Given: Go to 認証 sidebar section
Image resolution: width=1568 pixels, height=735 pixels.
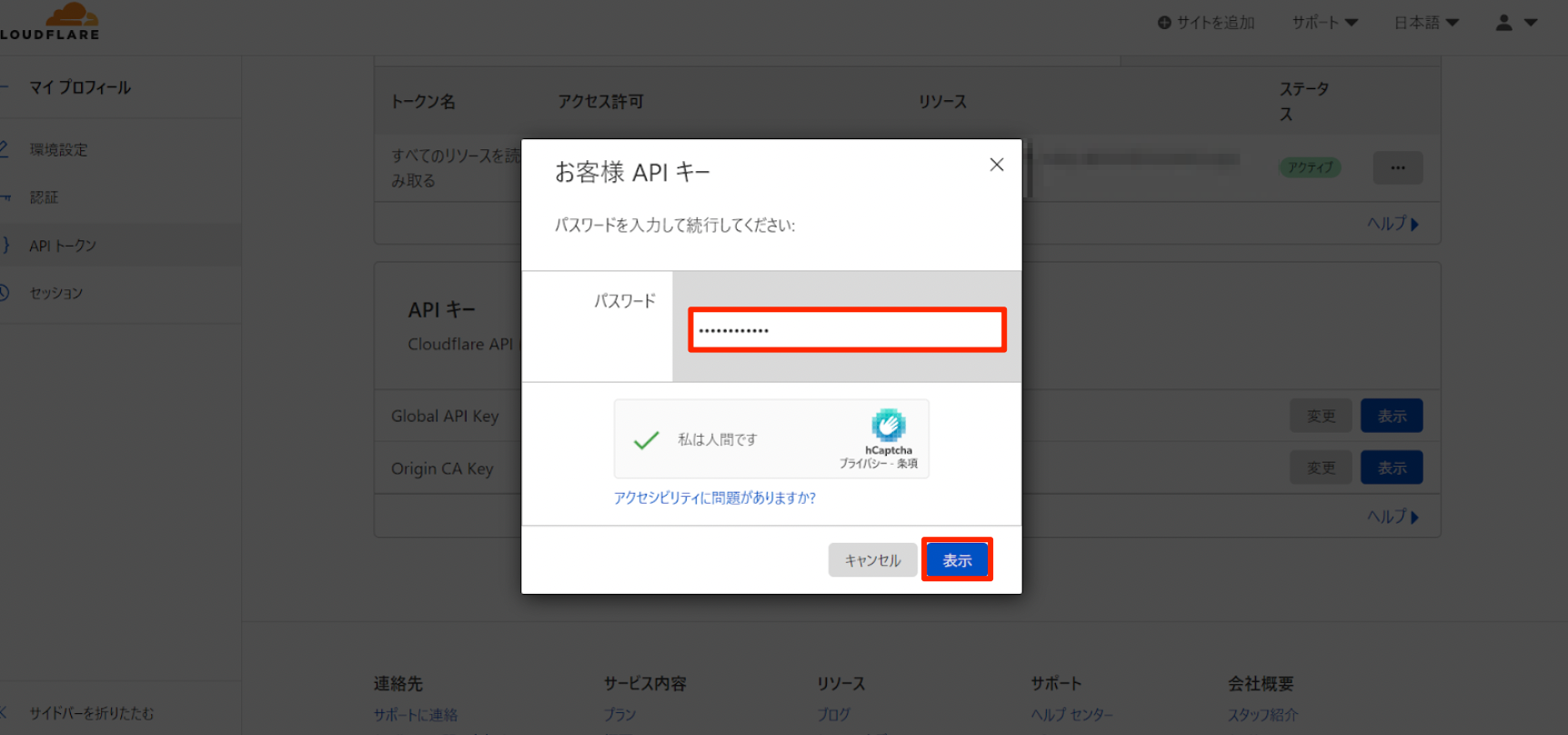Looking at the screenshot, I should tap(44, 197).
